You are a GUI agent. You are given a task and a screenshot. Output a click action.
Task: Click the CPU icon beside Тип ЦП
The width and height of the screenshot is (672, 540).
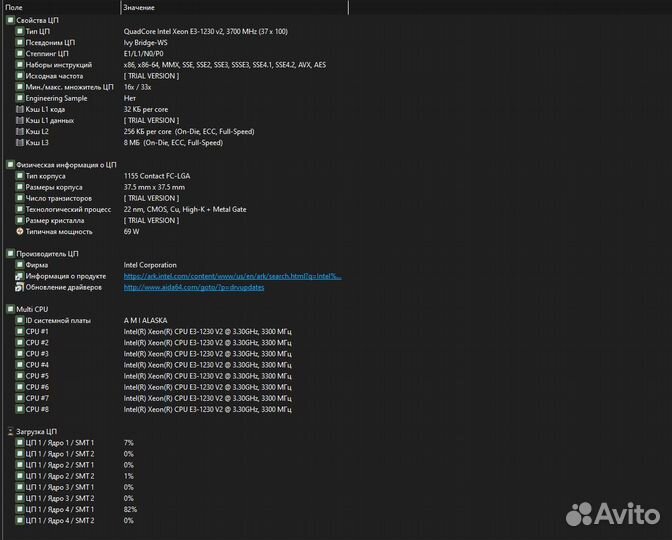[x=19, y=31]
